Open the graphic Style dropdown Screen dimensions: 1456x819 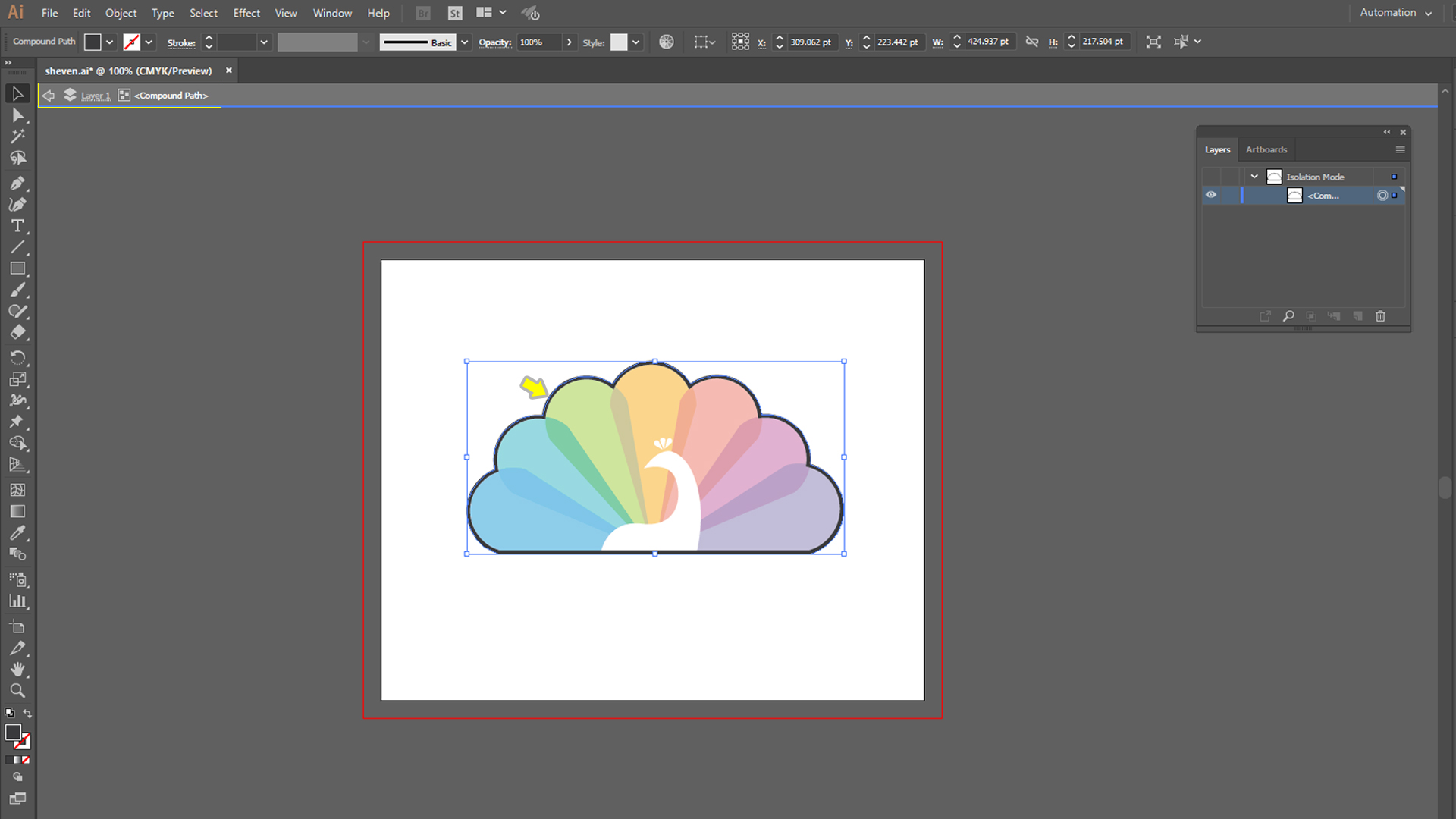coord(636,42)
